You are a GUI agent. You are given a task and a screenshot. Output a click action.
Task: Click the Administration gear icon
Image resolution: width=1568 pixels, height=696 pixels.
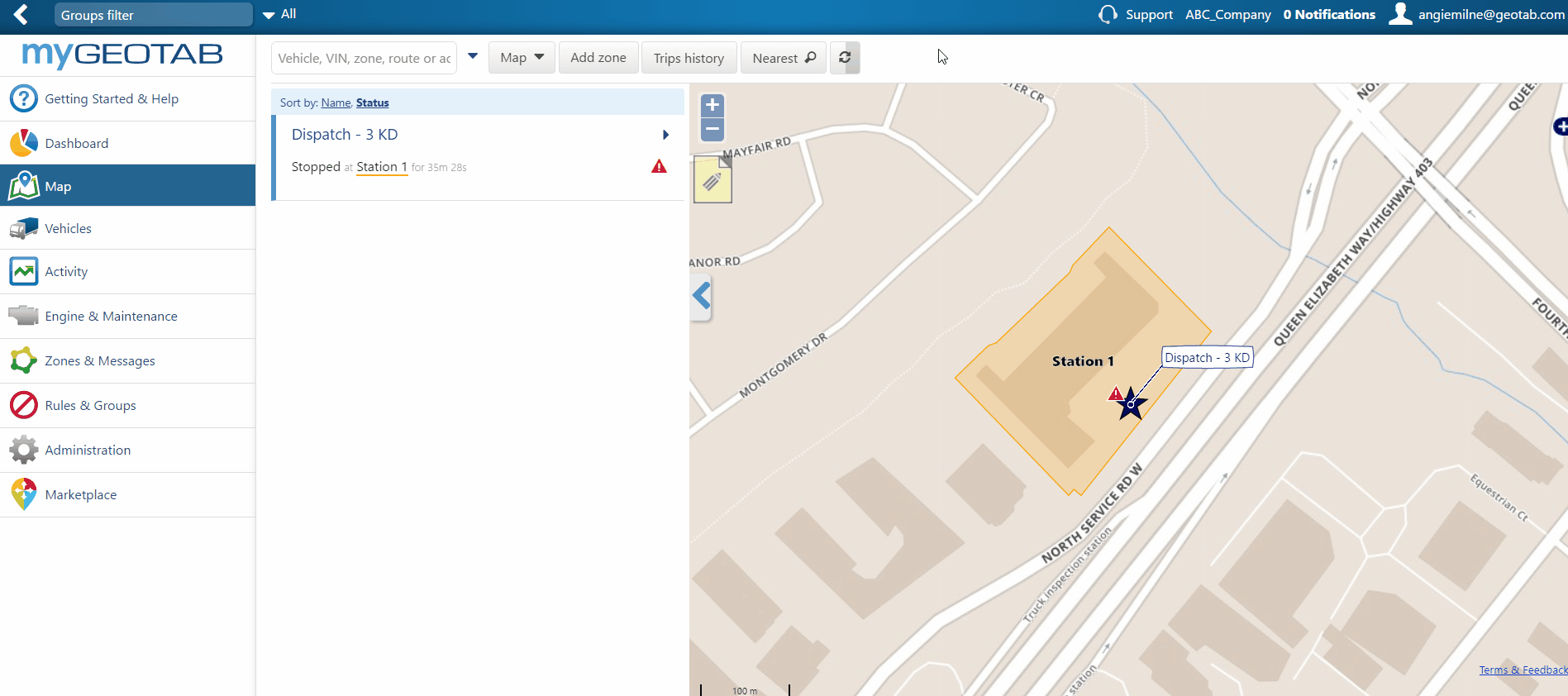[24, 450]
